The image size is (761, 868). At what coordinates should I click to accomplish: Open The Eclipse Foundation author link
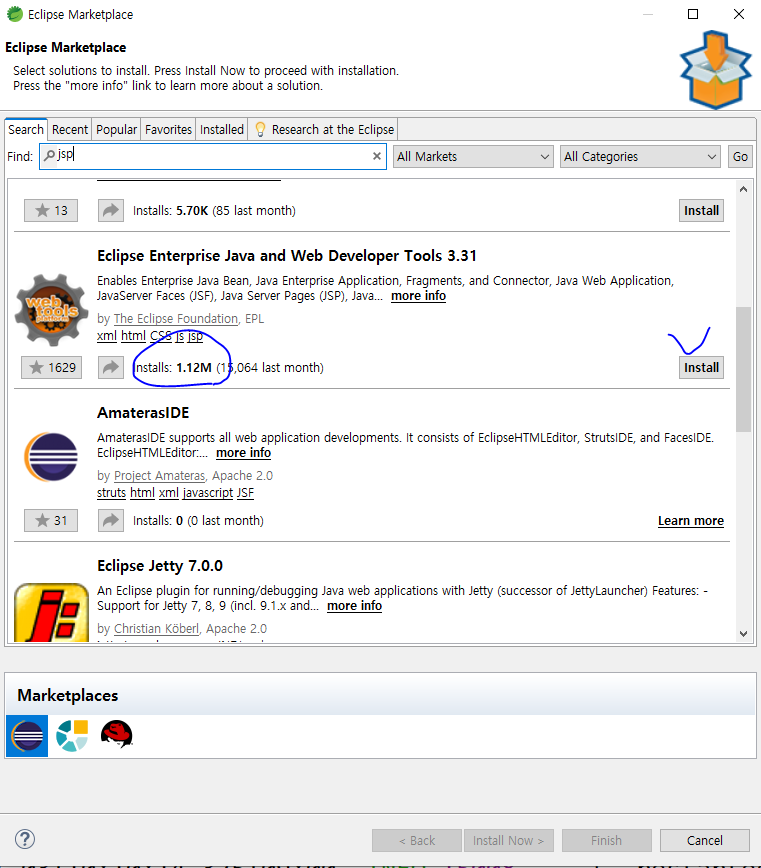click(176, 319)
